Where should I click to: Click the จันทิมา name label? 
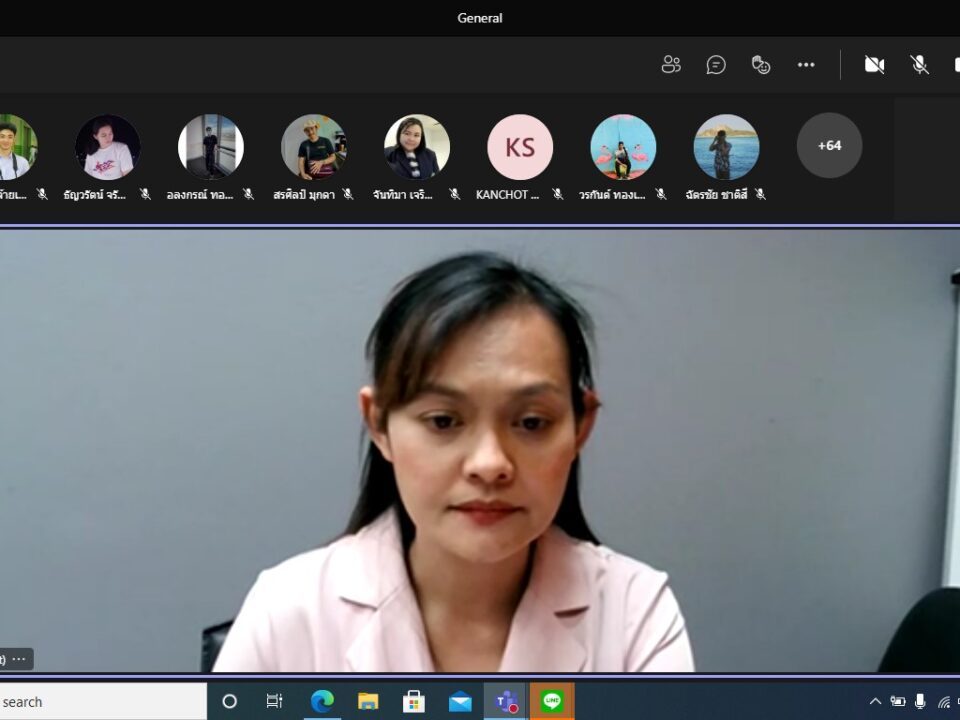click(403, 195)
